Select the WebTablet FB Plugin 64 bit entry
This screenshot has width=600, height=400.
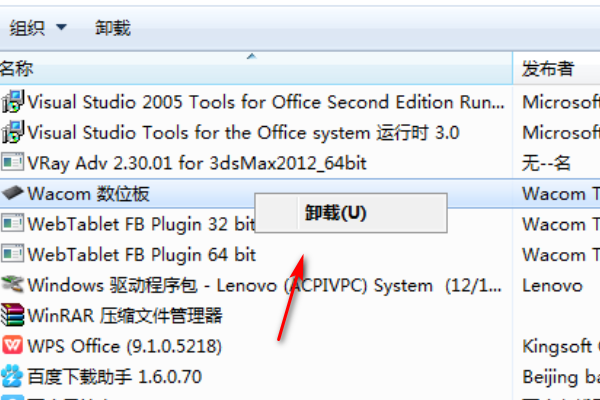(x=142, y=254)
